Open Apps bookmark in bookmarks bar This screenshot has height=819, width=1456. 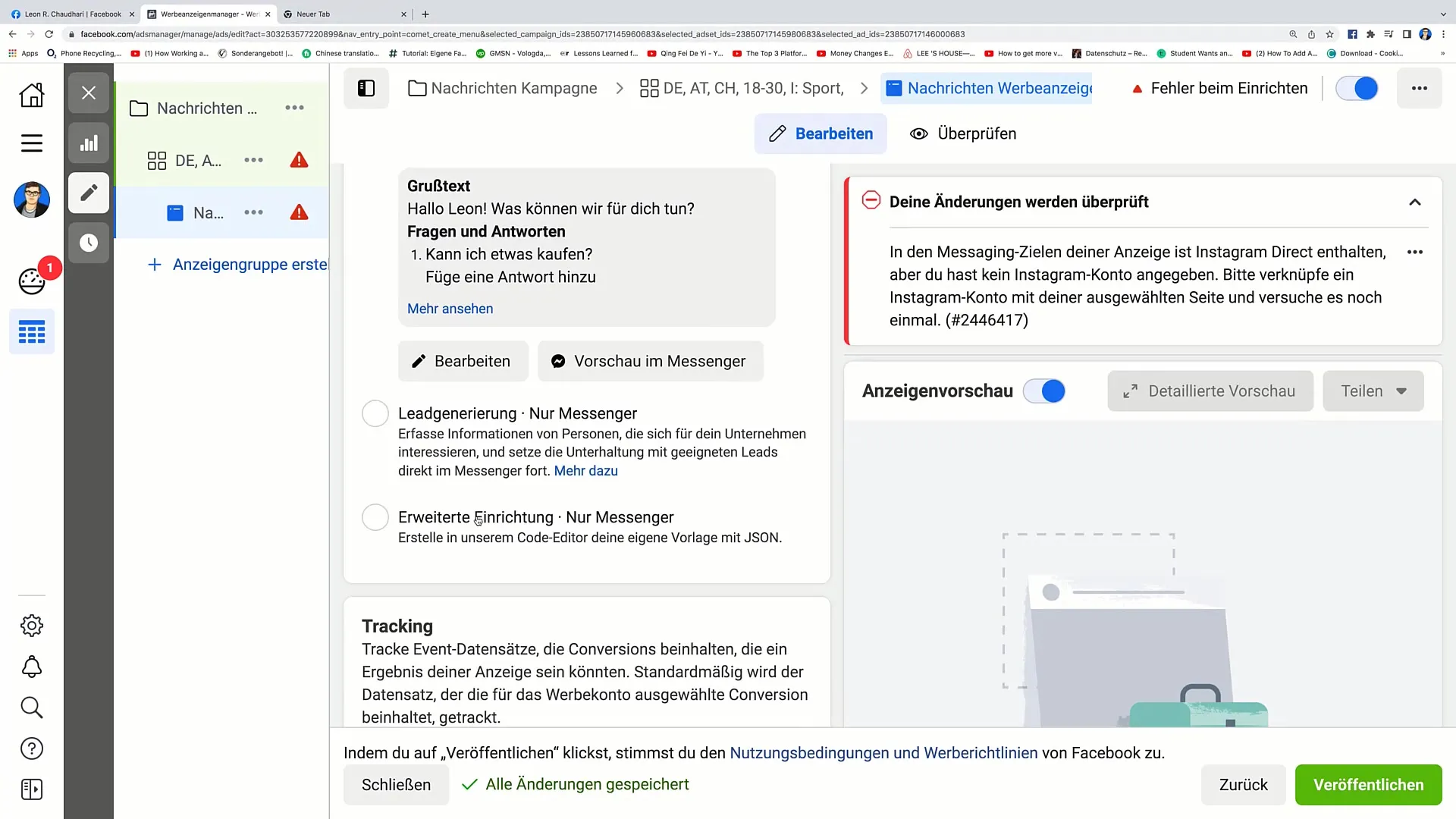(23, 53)
